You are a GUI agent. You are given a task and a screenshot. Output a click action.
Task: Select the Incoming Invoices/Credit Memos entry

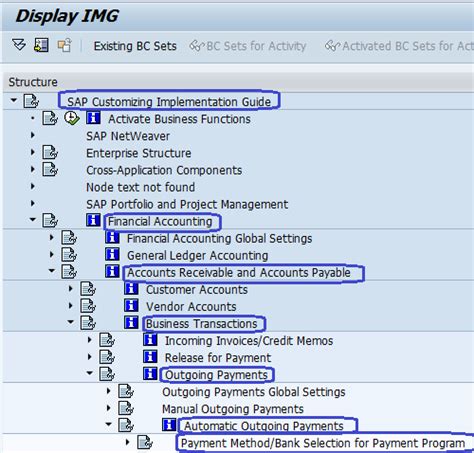pos(249,341)
